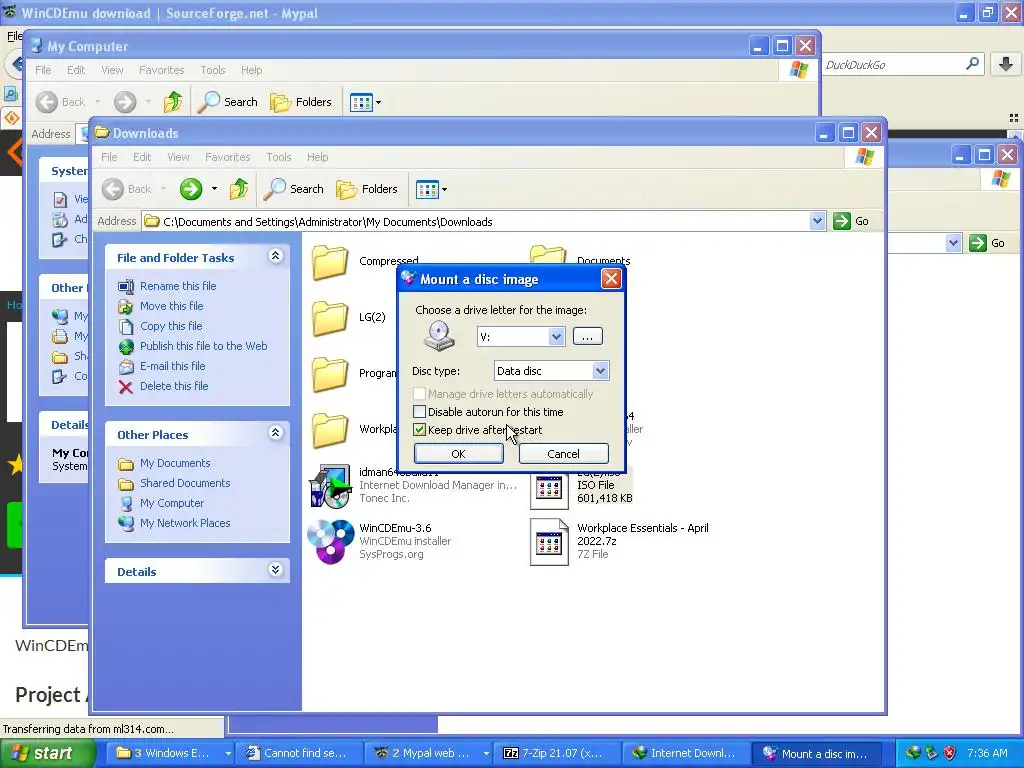Click Search in Downloads toolbar
Image resolution: width=1024 pixels, height=768 pixels.
[x=294, y=189]
